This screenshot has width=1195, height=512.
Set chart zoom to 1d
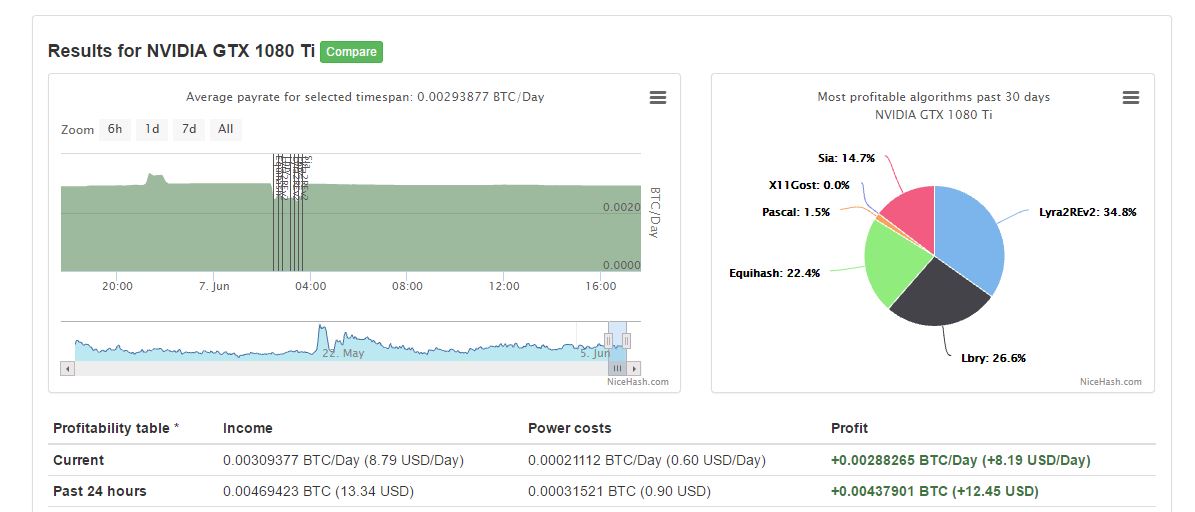152,130
